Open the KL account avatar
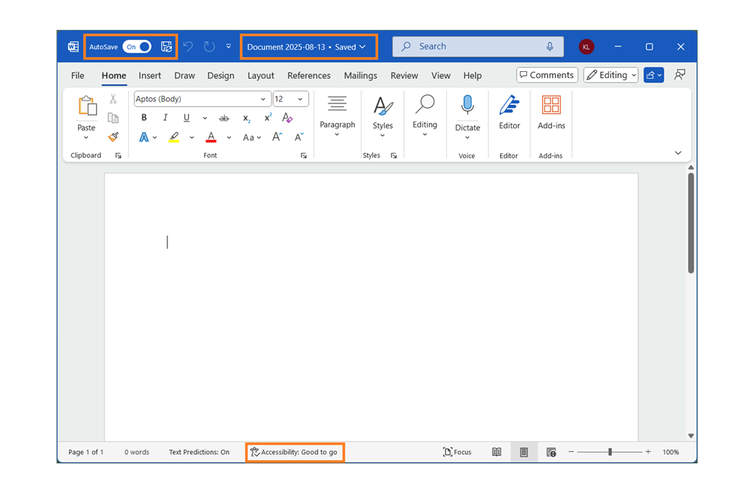 (x=586, y=46)
